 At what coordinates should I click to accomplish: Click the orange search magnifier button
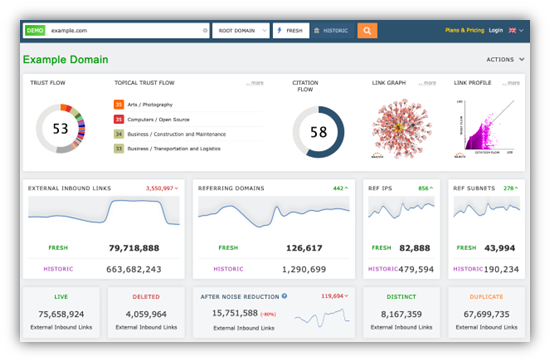(x=367, y=31)
